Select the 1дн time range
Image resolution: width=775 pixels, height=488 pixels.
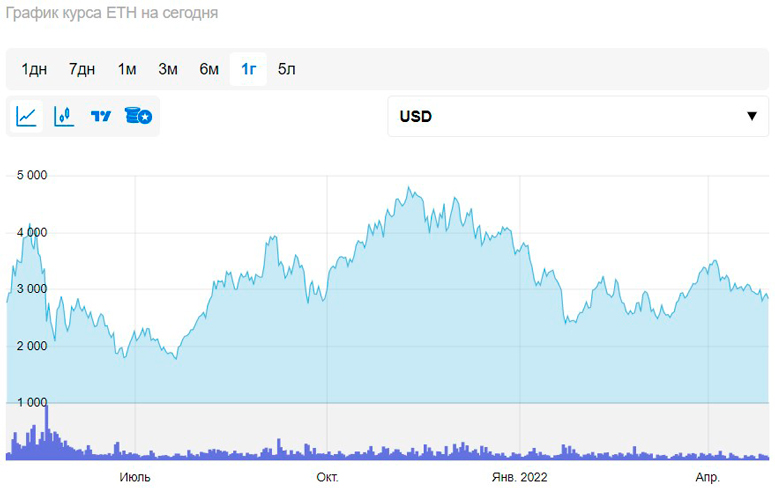tap(34, 69)
